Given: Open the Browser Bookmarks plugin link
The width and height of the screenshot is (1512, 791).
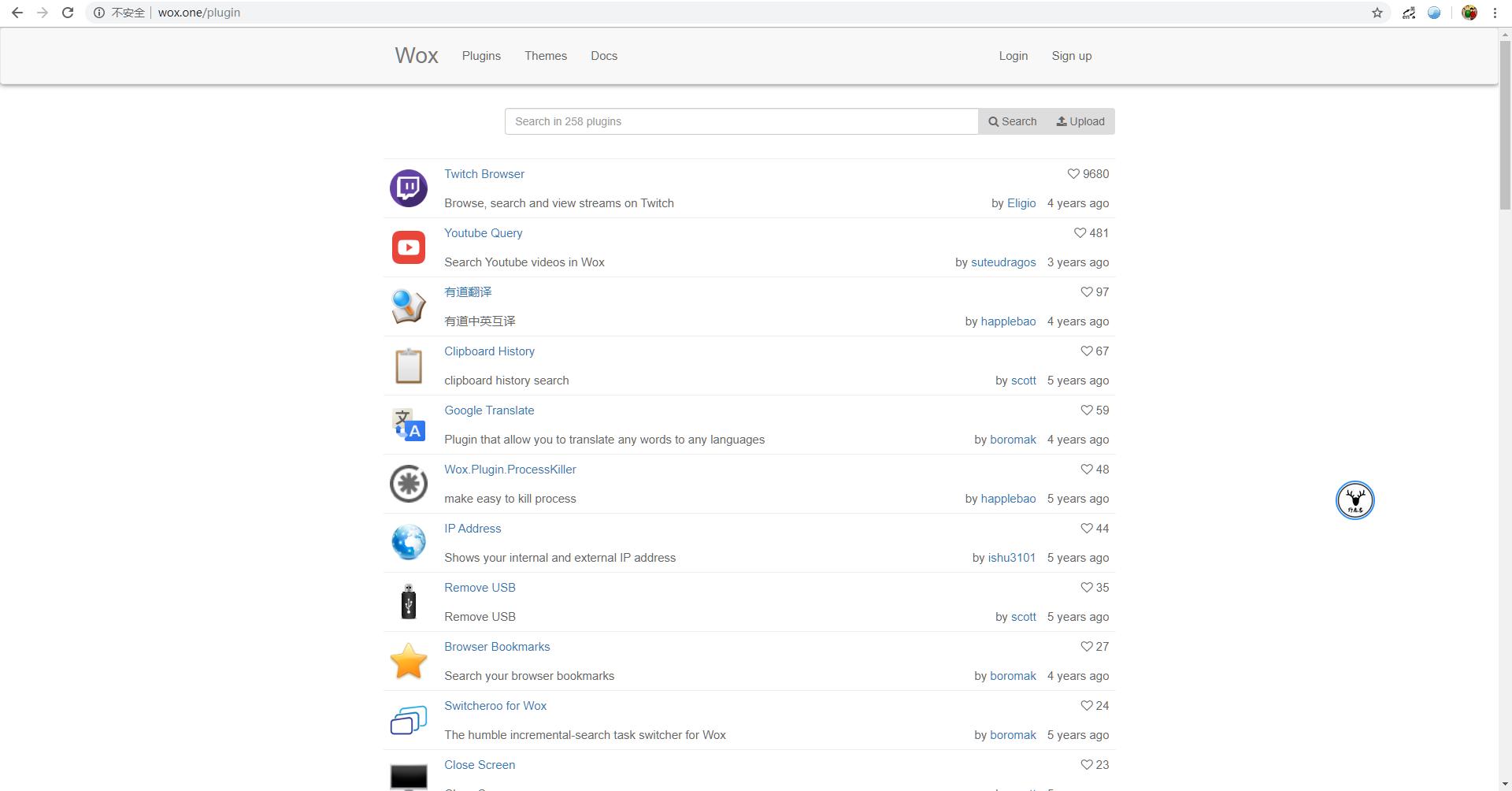Looking at the screenshot, I should coord(497,647).
